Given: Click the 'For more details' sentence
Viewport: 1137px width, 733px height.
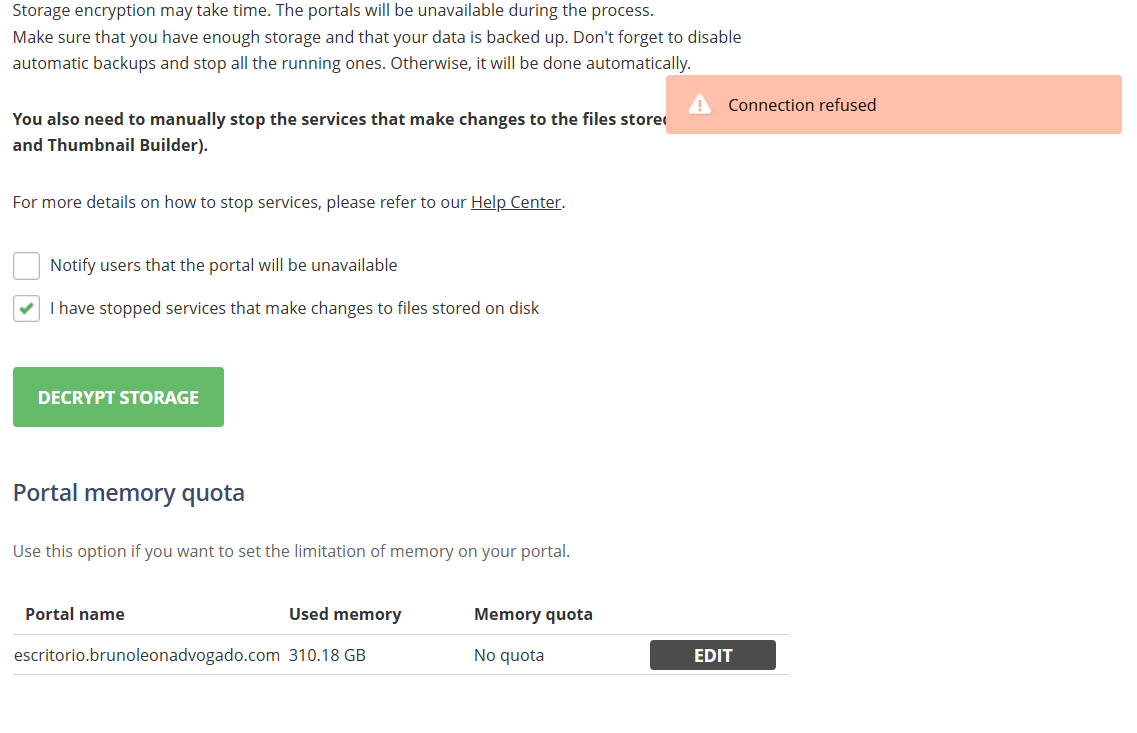Looking at the screenshot, I should (x=240, y=202).
